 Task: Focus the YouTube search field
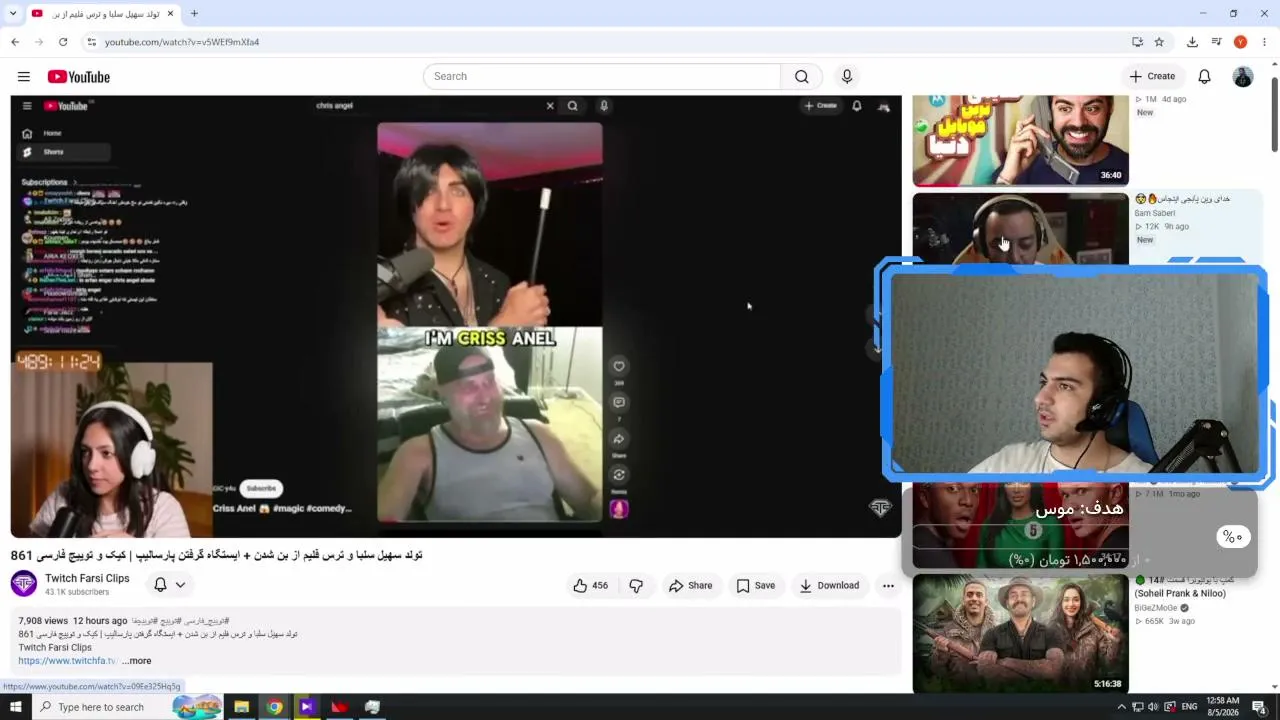[x=602, y=77]
